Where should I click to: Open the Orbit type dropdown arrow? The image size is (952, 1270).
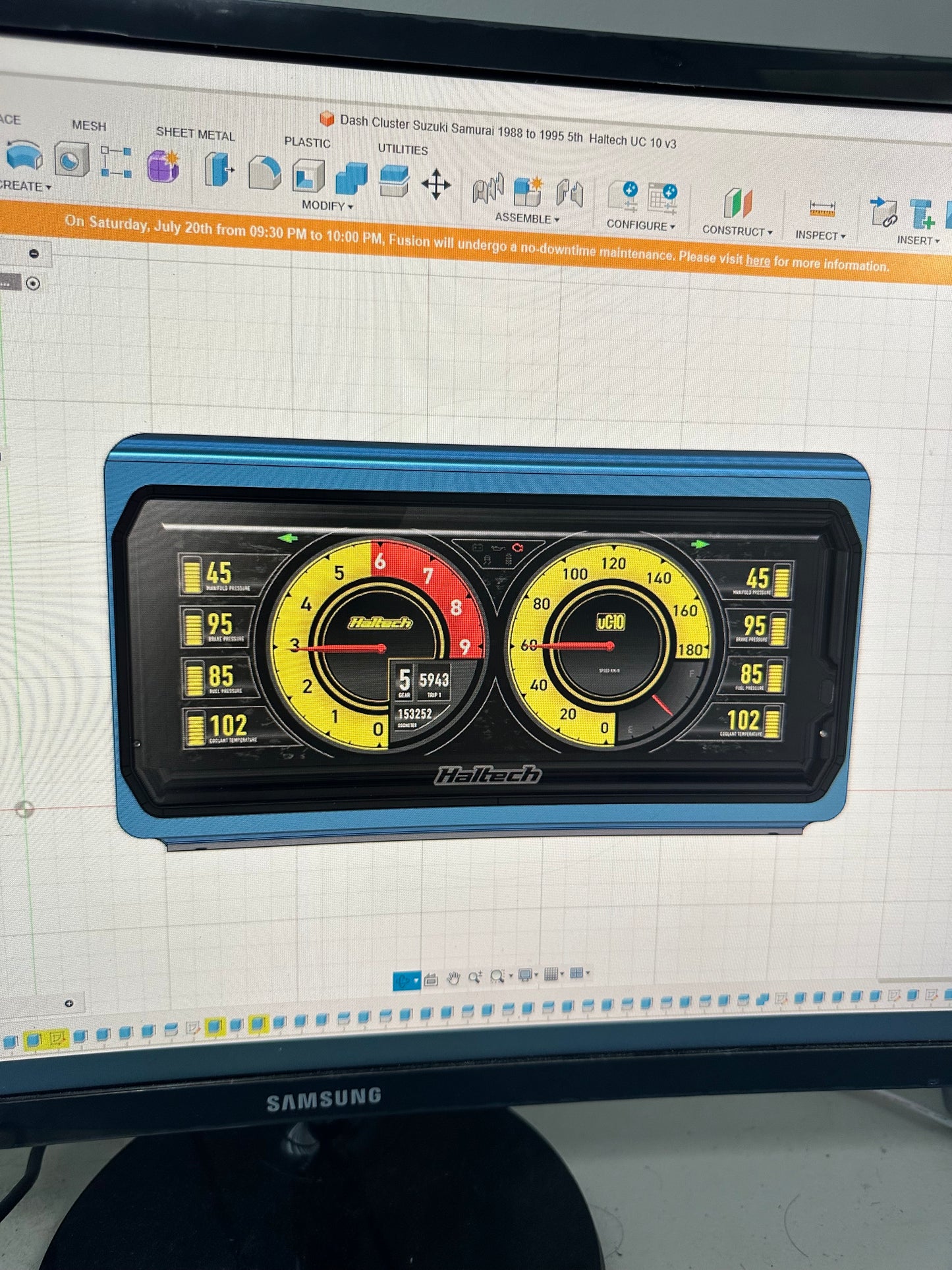pyautogui.click(x=416, y=981)
